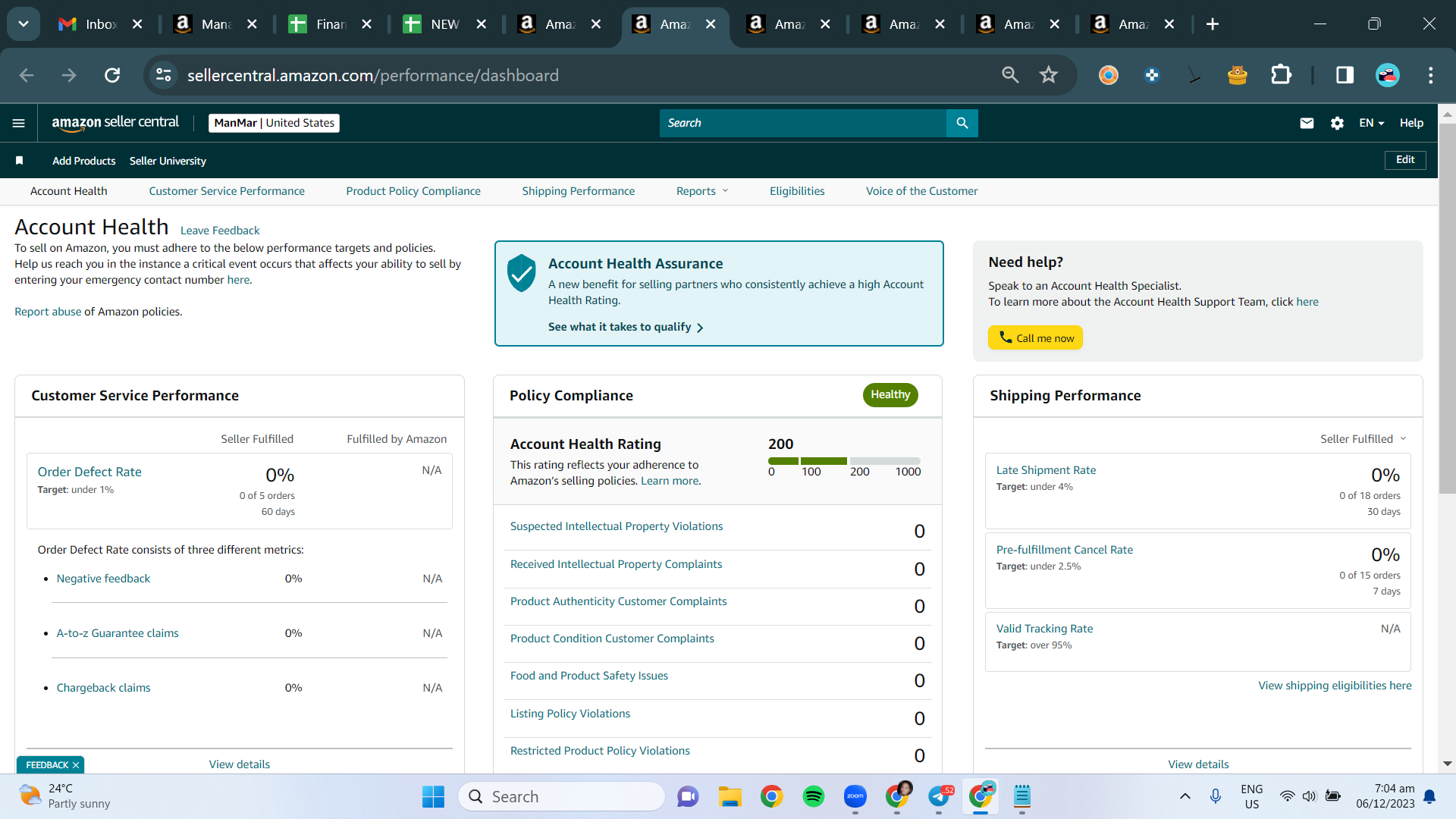Image resolution: width=1456 pixels, height=819 pixels.
Task: Click the Account Health Rating progress bar
Action: (844, 461)
